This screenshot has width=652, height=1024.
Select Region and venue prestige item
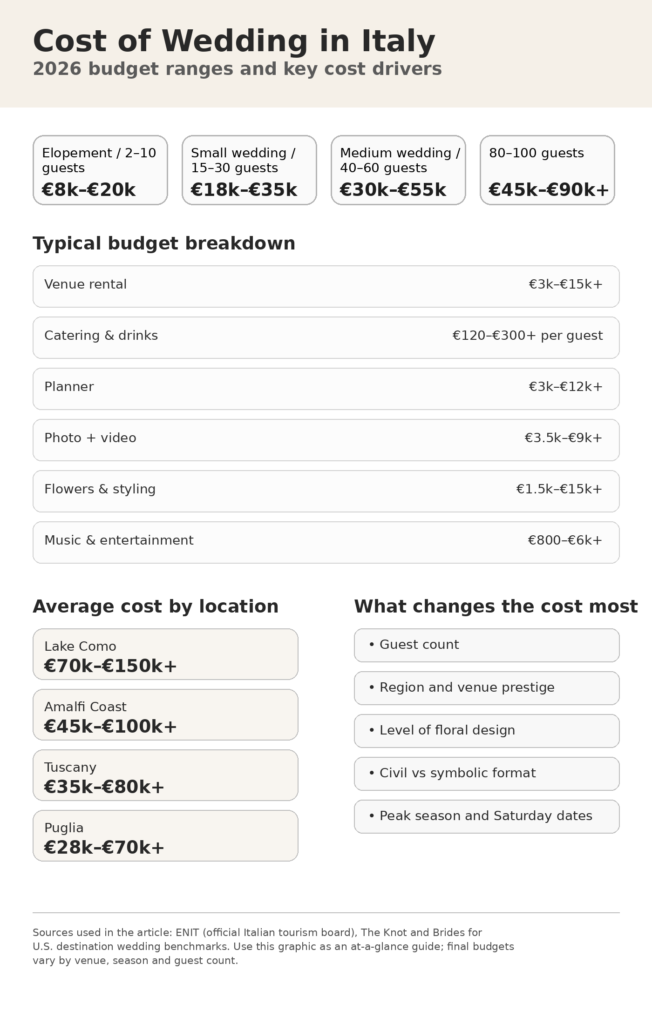click(x=486, y=688)
